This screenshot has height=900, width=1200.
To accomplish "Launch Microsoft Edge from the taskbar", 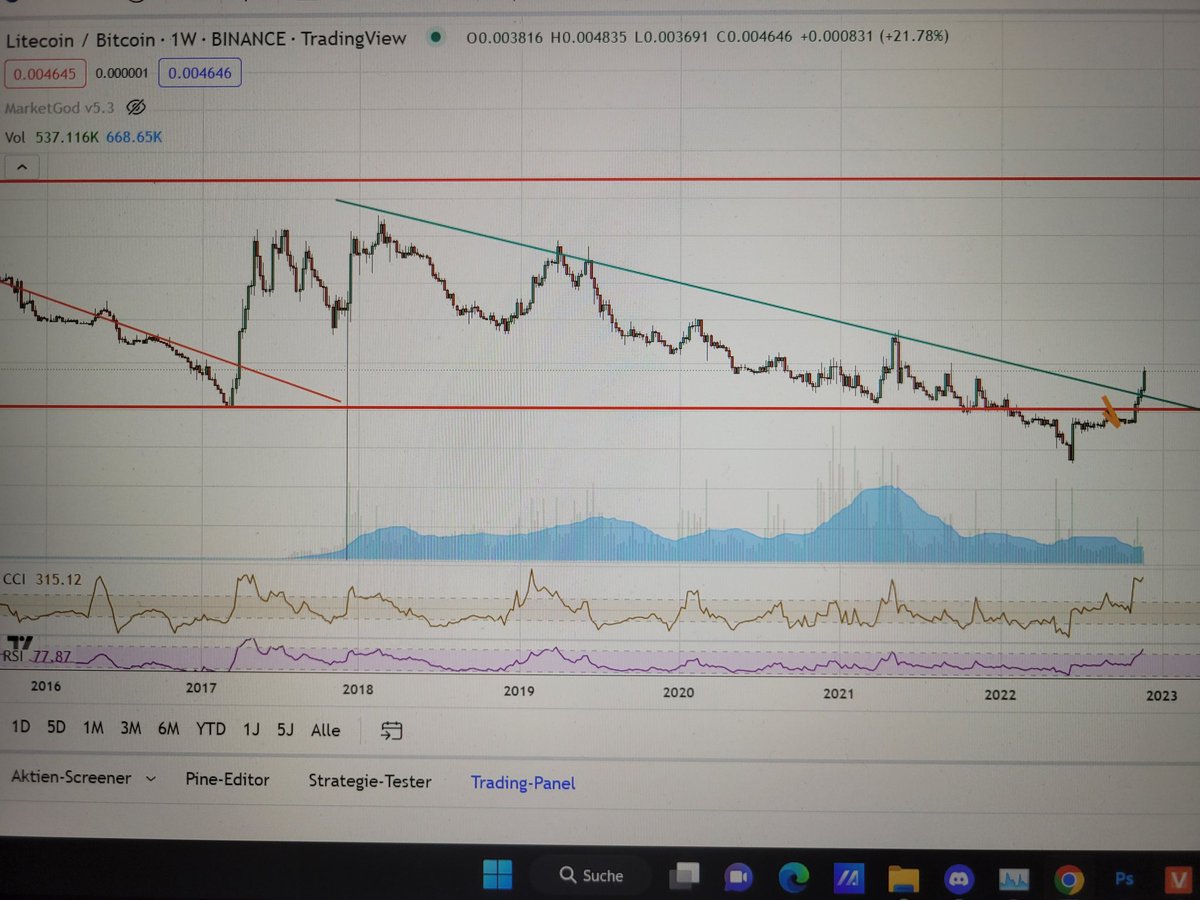I will (795, 877).
